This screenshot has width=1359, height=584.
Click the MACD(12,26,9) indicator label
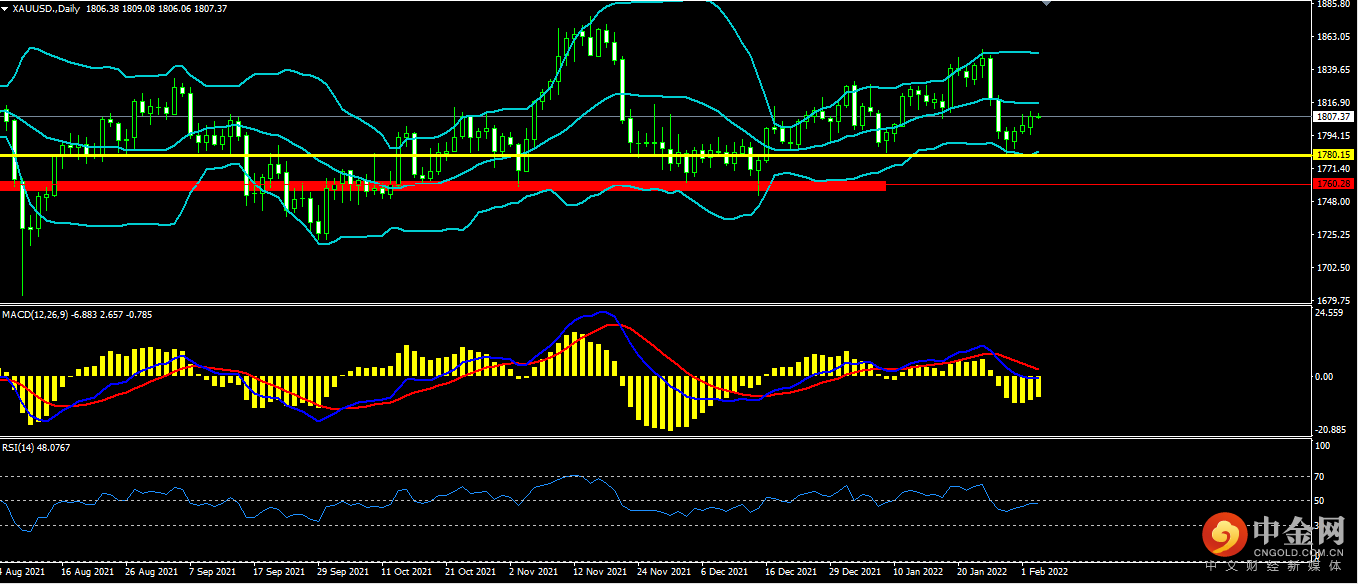click(77, 314)
